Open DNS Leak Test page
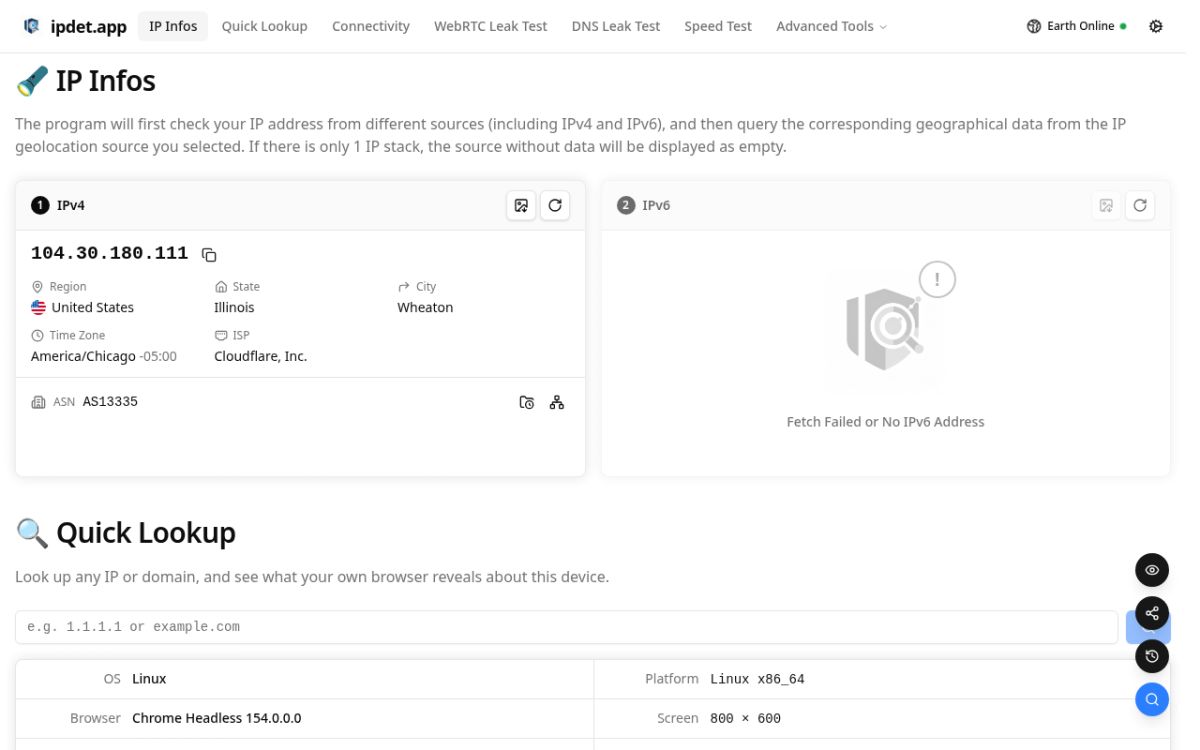1200x750 pixels. pyautogui.click(x=616, y=26)
